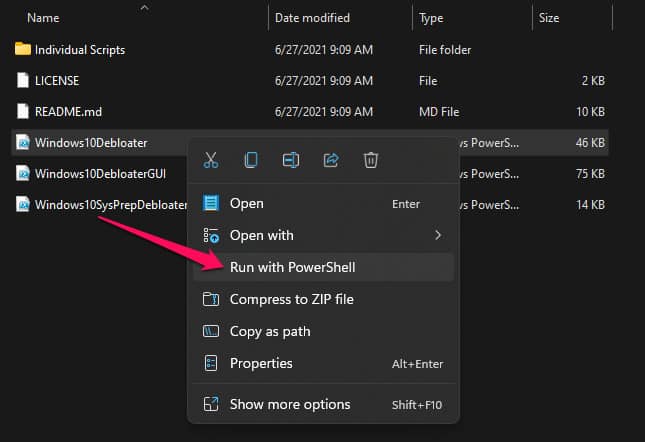
Task: Click the '75 KB' size cell
Action: coord(590,174)
